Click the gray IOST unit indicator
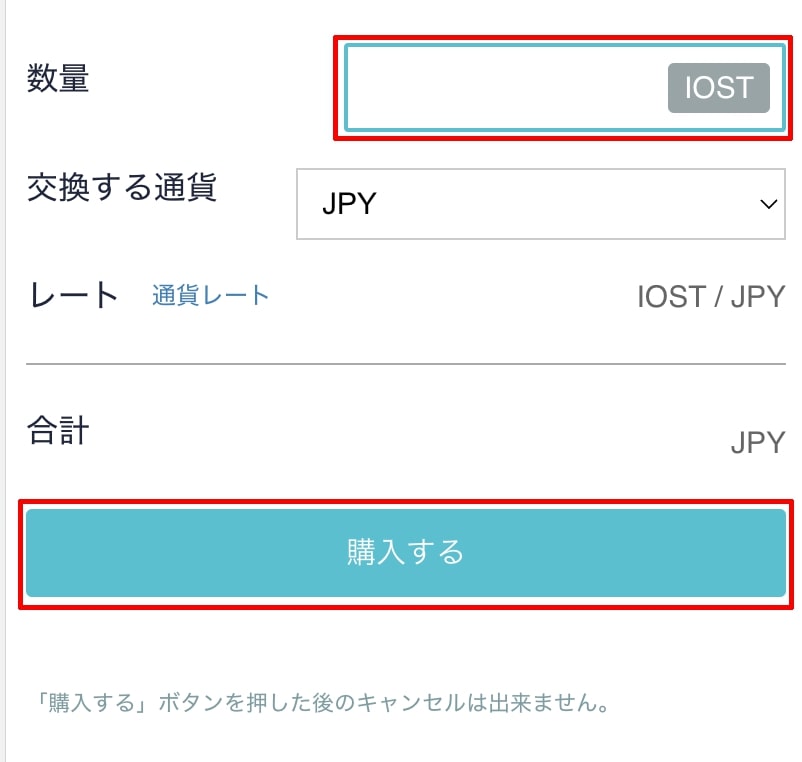This screenshot has width=802, height=762. (x=718, y=88)
